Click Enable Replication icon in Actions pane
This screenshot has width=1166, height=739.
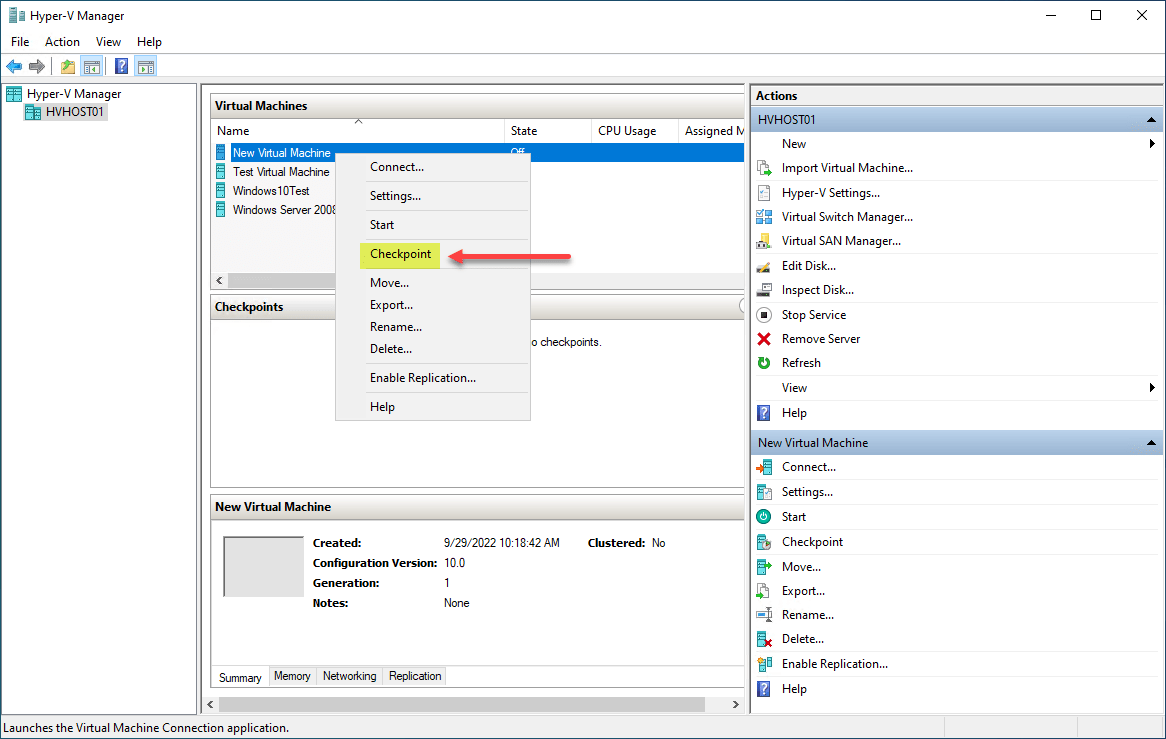(764, 664)
